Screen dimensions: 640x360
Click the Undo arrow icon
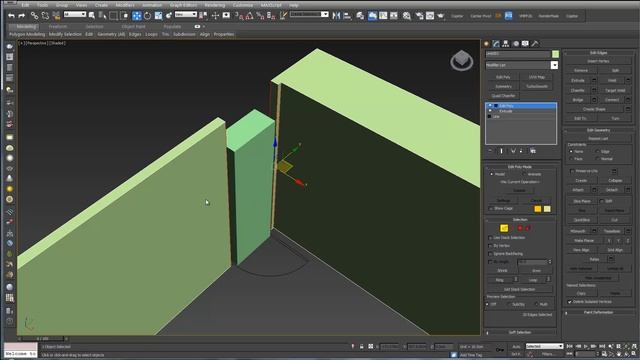click(11, 16)
